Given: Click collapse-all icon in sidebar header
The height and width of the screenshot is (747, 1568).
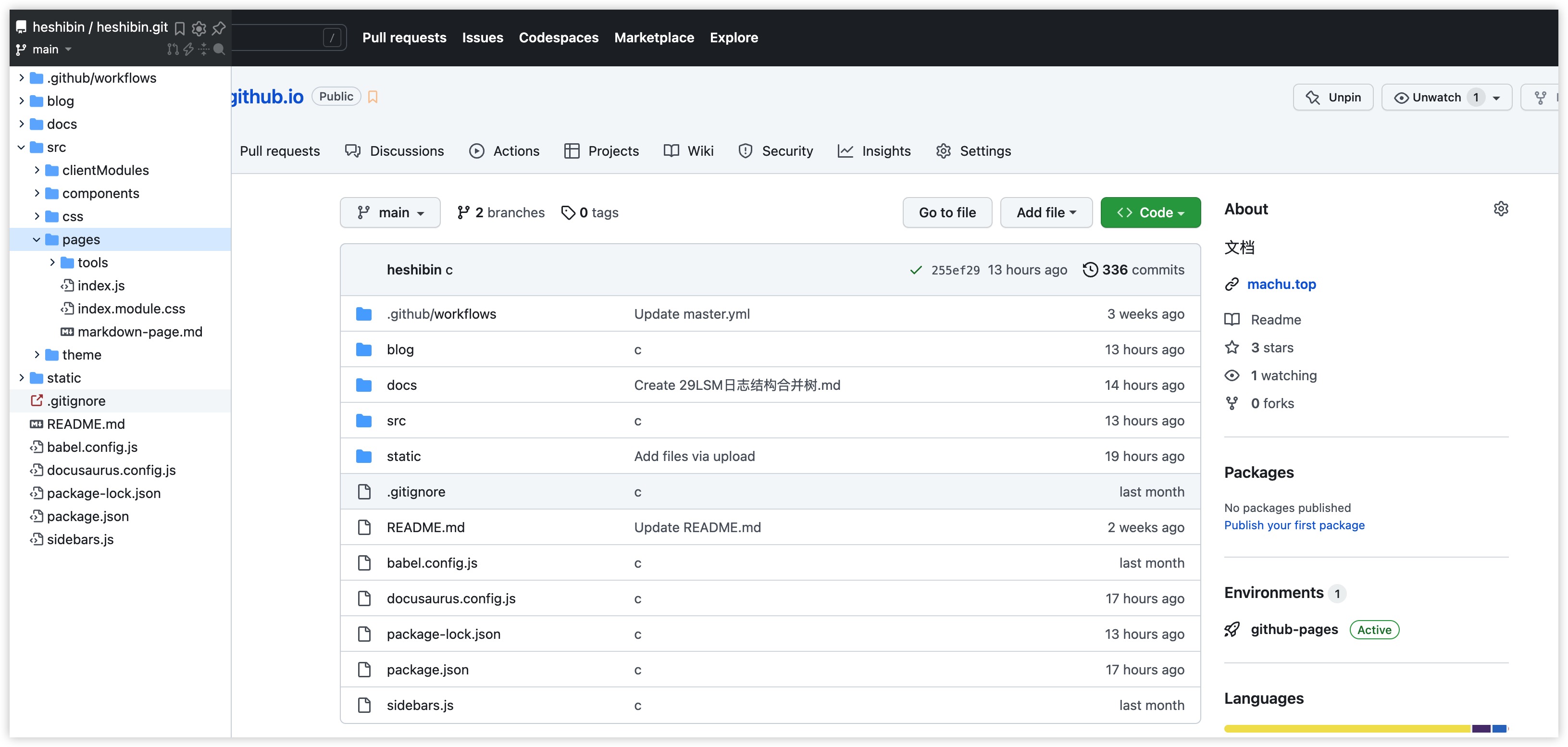Looking at the screenshot, I should 204,50.
